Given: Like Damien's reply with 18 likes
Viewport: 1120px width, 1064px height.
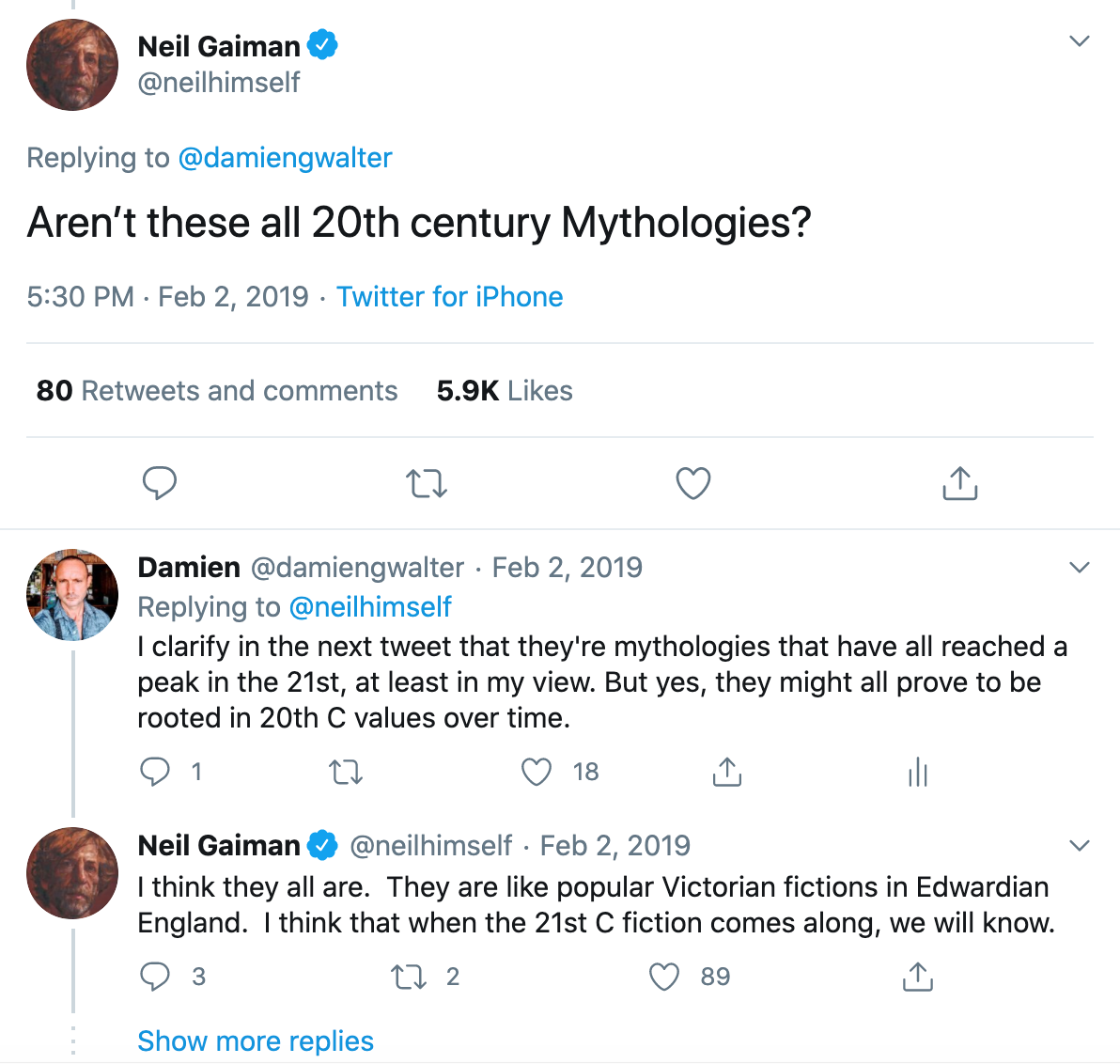Looking at the screenshot, I should (537, 772).
